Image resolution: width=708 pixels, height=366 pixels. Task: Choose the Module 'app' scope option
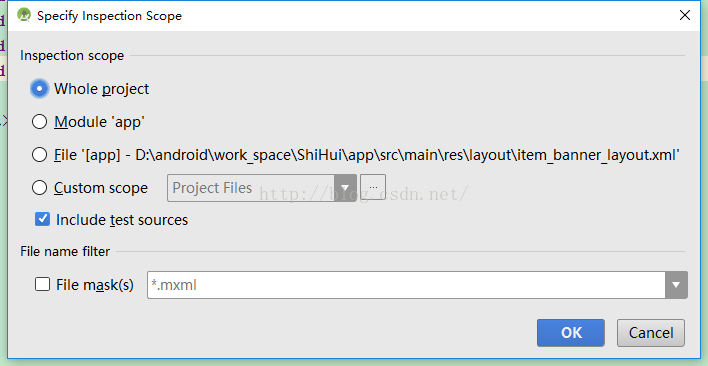point(39,122)
